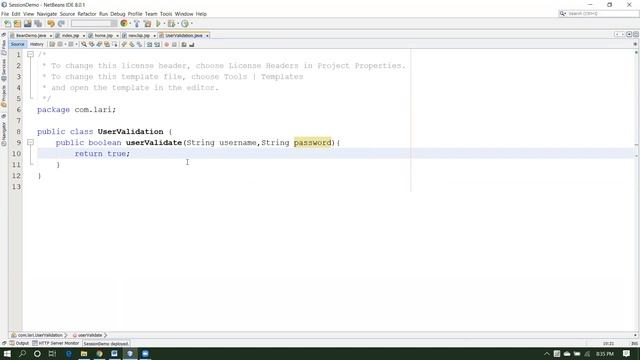Open Task View from taskbar
The image size is (640, 360).
[x=52, y=354]
